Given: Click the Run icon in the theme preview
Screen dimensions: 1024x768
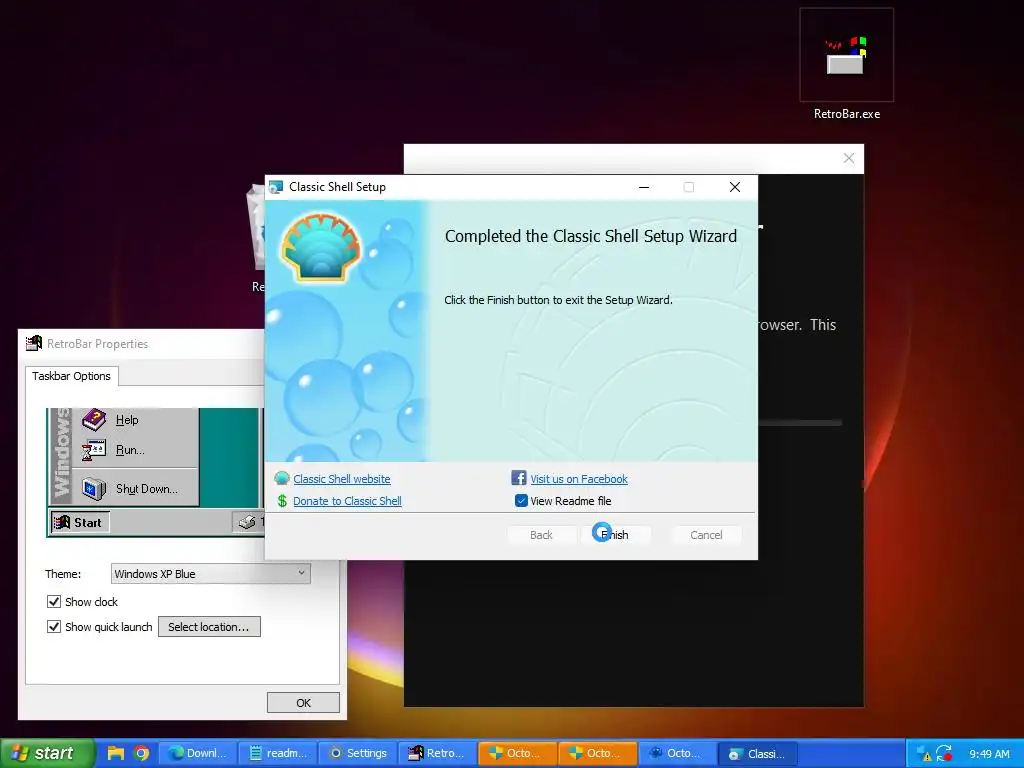Looking at the screenshot, I should [x=94, y=450].
